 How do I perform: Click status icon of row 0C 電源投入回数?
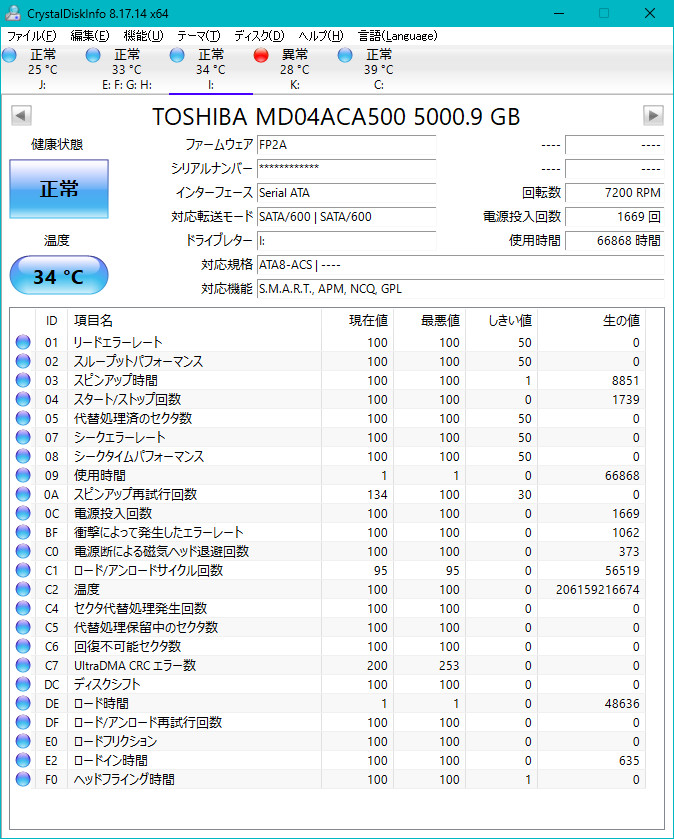[23, 513]
